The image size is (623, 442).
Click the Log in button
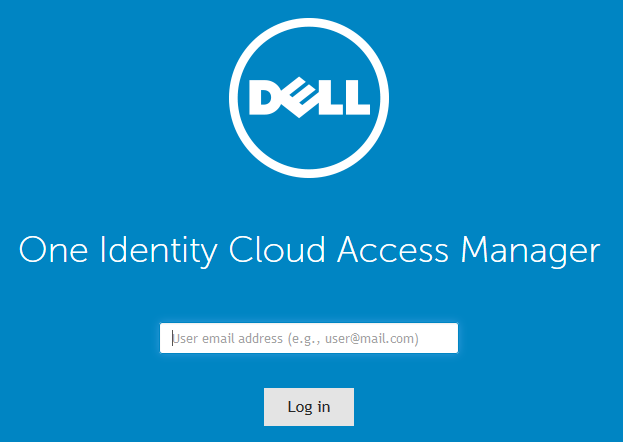pyautogui.click(x=309, y=407)
